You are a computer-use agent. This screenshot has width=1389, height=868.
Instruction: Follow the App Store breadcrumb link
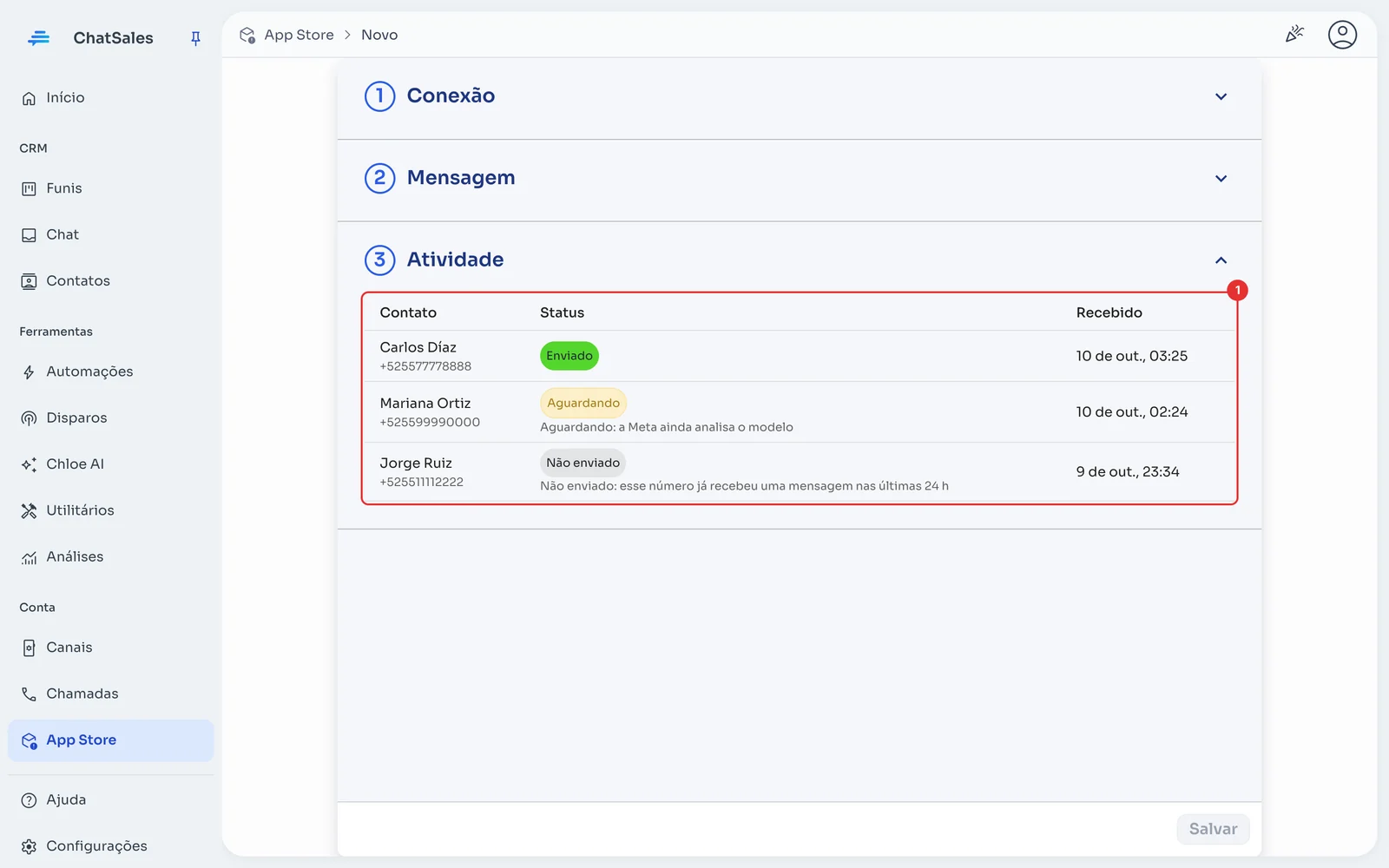(299, 35)
